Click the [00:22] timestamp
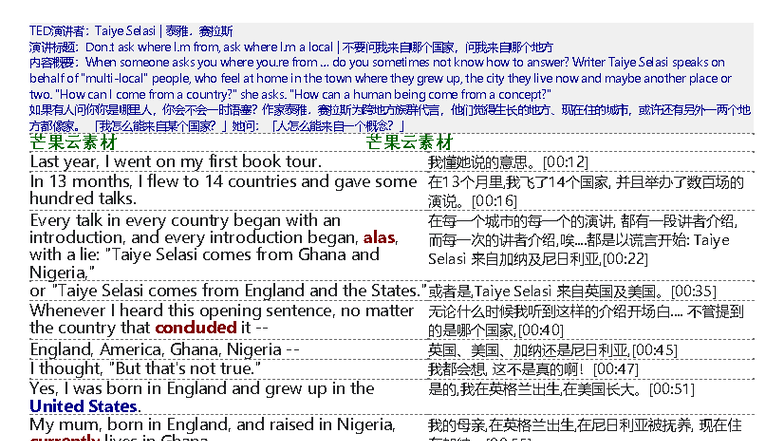 (x=625, y=258)
